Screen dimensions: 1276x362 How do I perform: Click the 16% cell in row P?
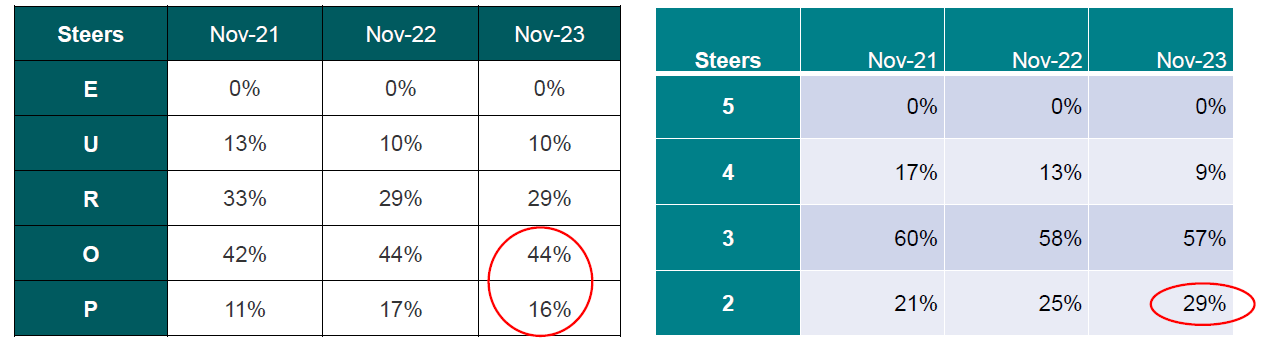[x=549, y=309]
